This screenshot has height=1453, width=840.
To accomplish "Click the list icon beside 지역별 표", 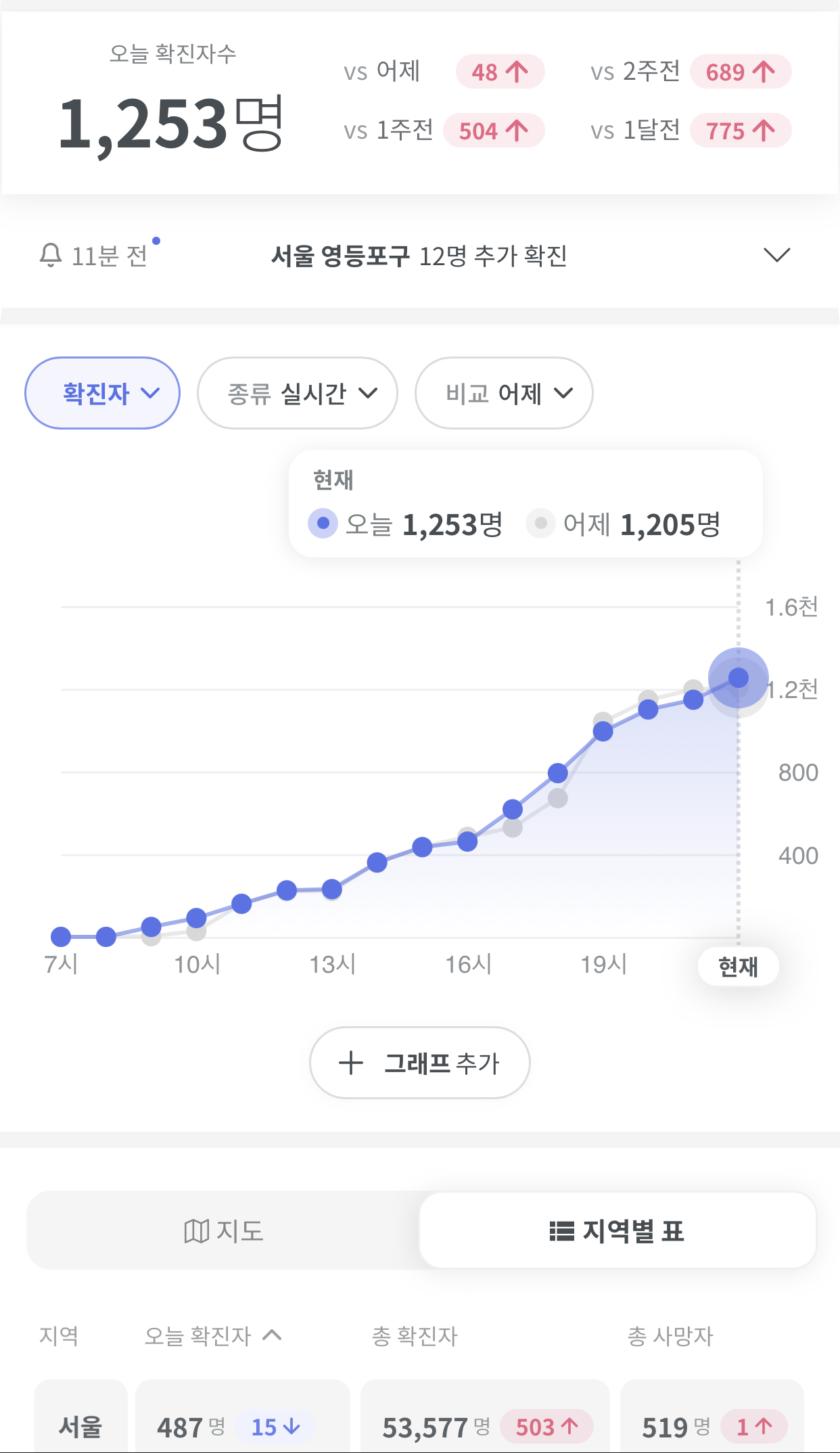I will [x=561, y=1231].
